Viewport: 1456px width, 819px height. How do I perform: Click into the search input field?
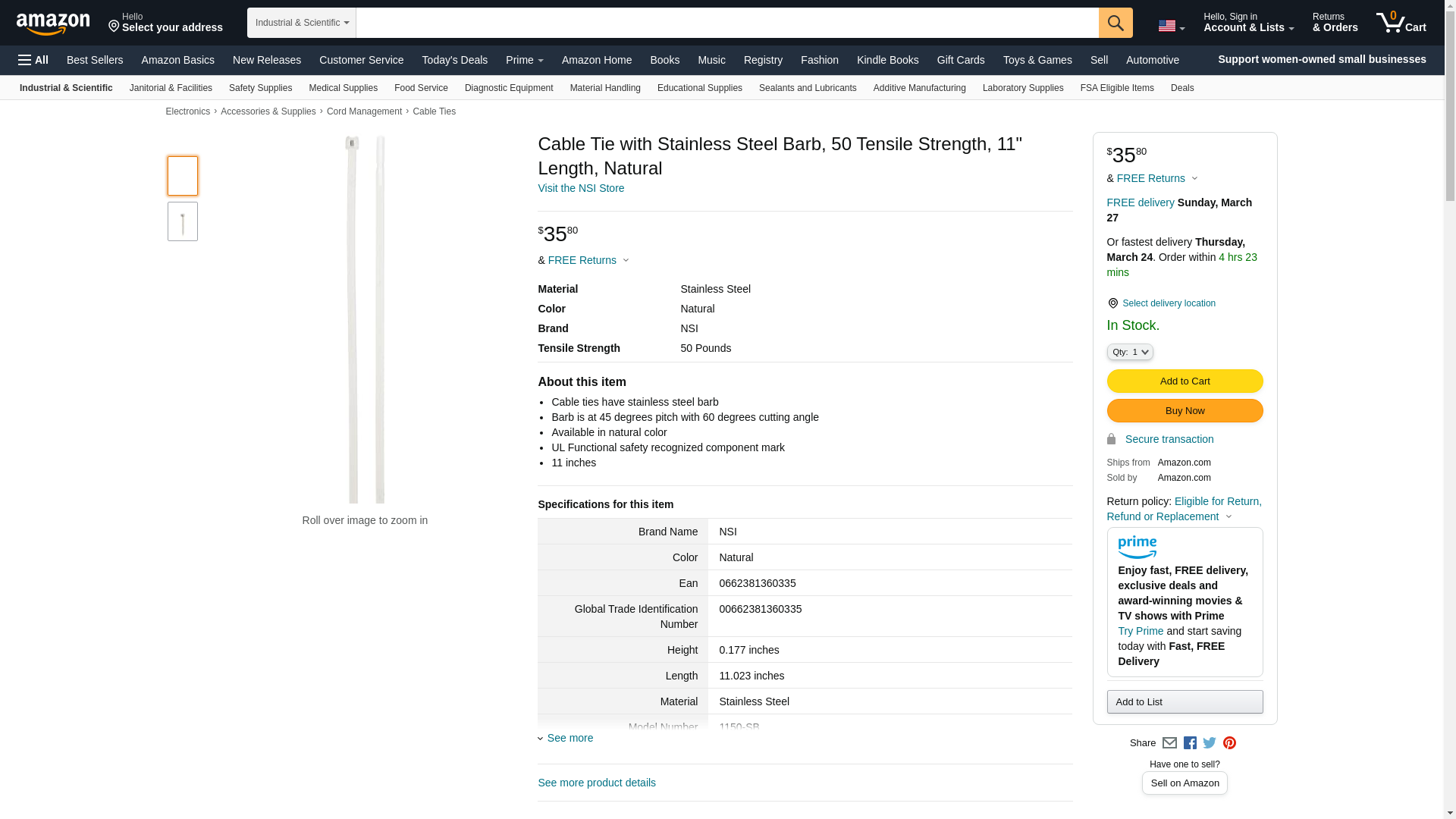tap(726, 23)
